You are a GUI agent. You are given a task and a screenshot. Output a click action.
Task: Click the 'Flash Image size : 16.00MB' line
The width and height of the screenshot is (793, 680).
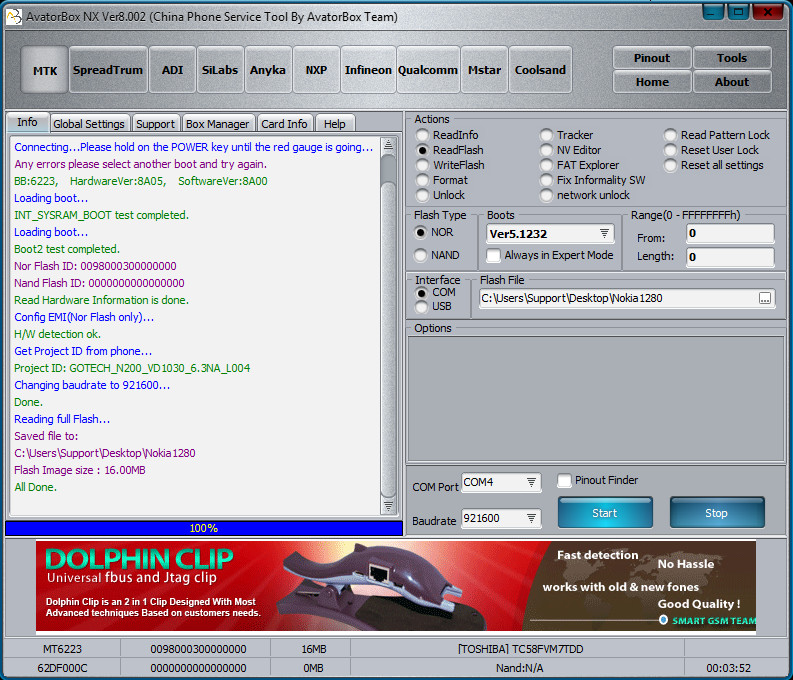[80, 470]
